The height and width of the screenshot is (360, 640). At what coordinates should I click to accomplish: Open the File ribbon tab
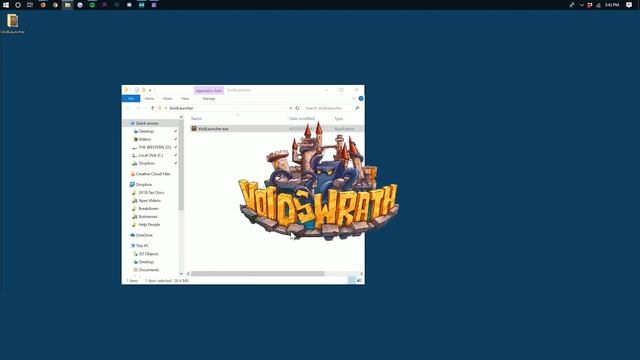coord(131,98)
